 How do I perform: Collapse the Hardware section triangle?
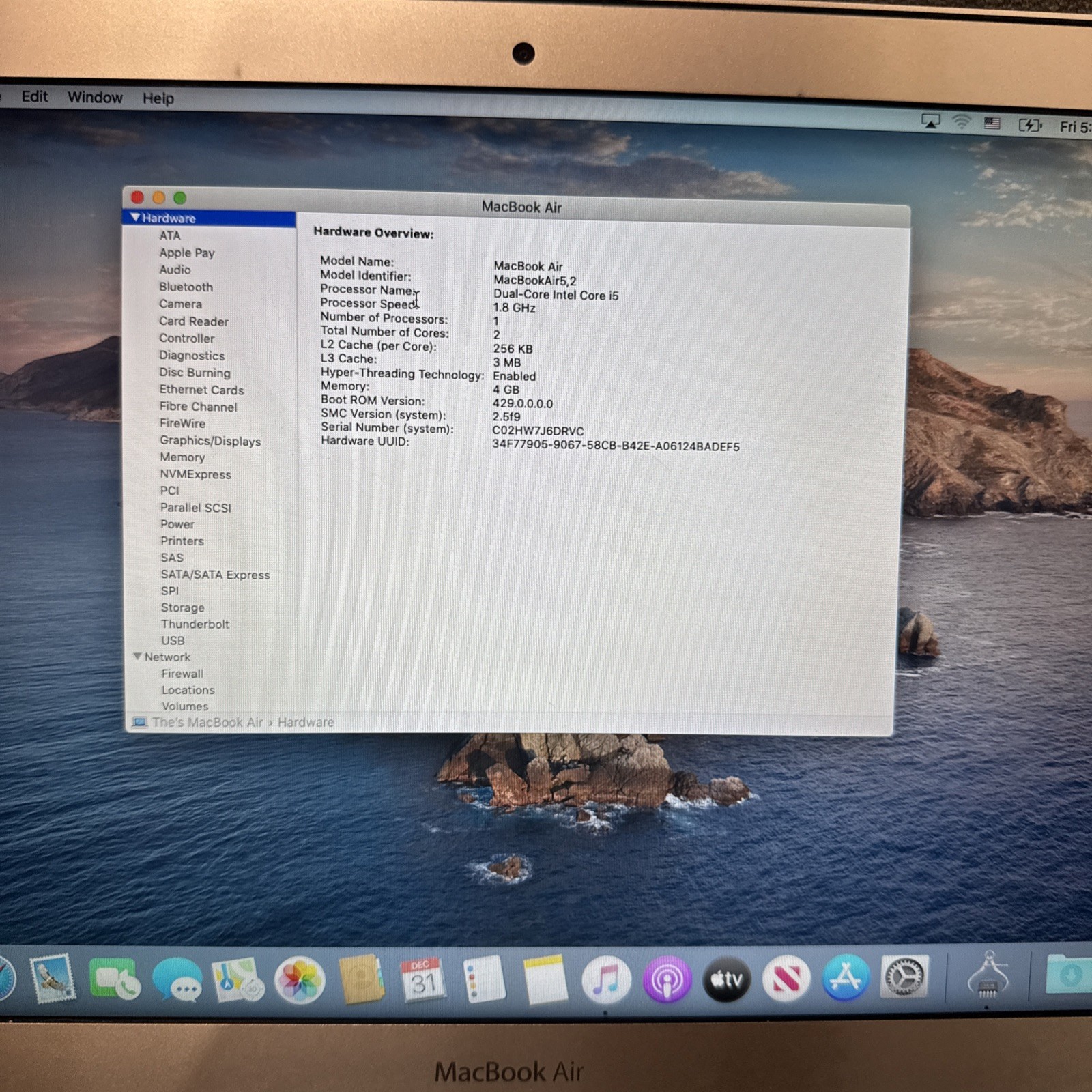click(135, 218)
